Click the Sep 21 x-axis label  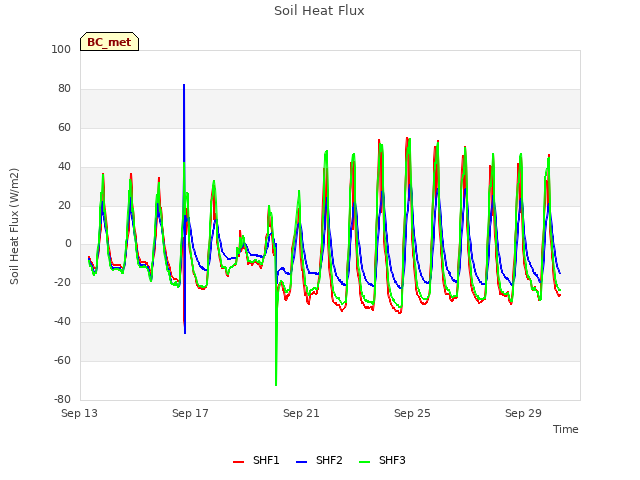click(301, 413)
